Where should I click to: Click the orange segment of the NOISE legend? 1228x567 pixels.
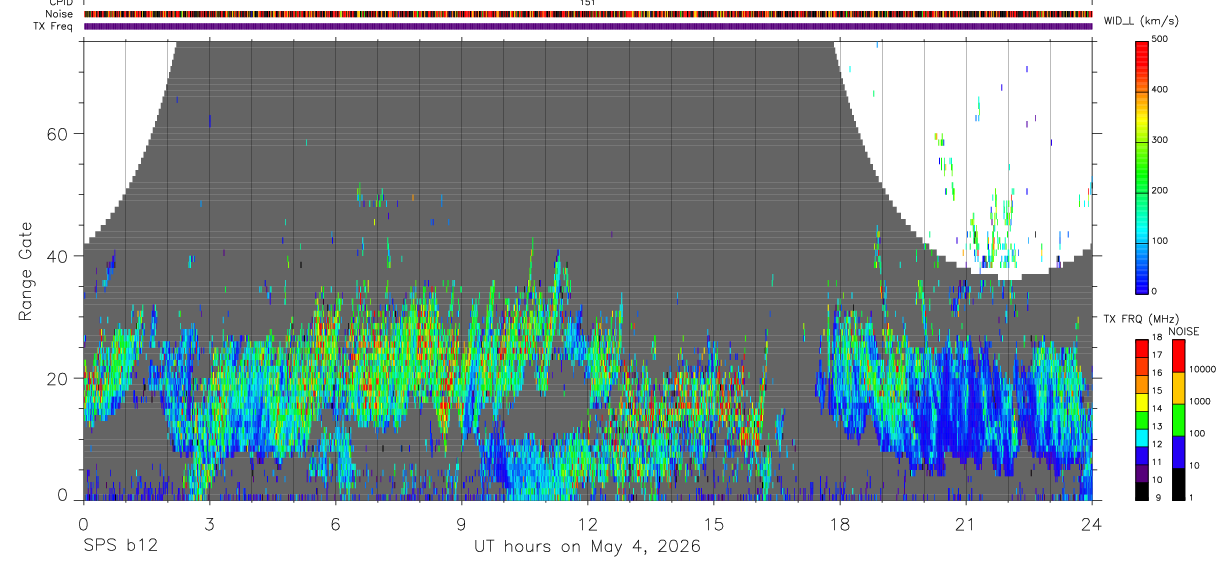[x=1178, y=388]
